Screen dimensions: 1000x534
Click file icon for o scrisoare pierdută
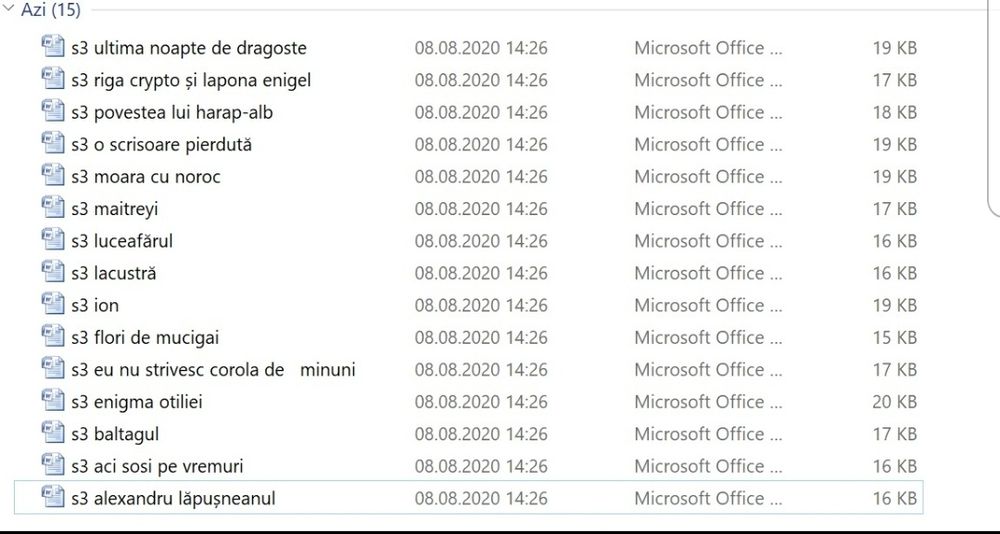point(53,143)
